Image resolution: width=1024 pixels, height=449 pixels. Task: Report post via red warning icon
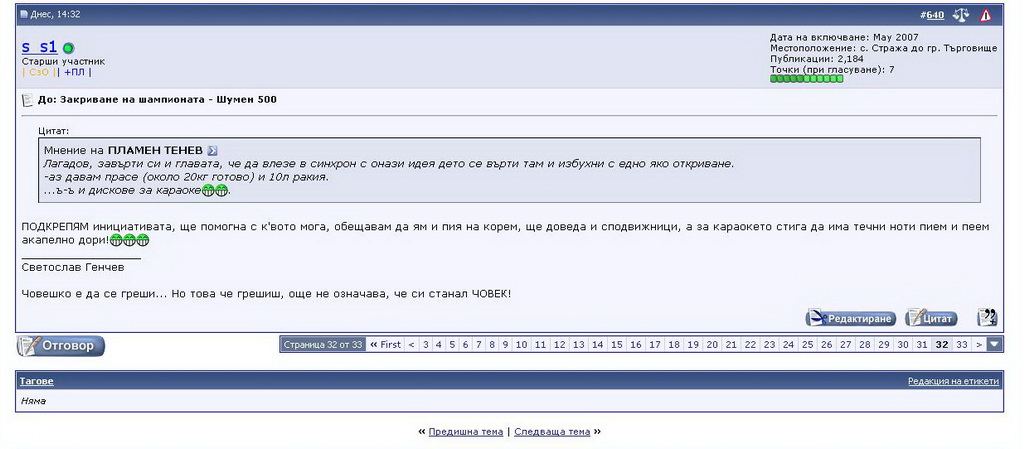[x=985, y=15]
